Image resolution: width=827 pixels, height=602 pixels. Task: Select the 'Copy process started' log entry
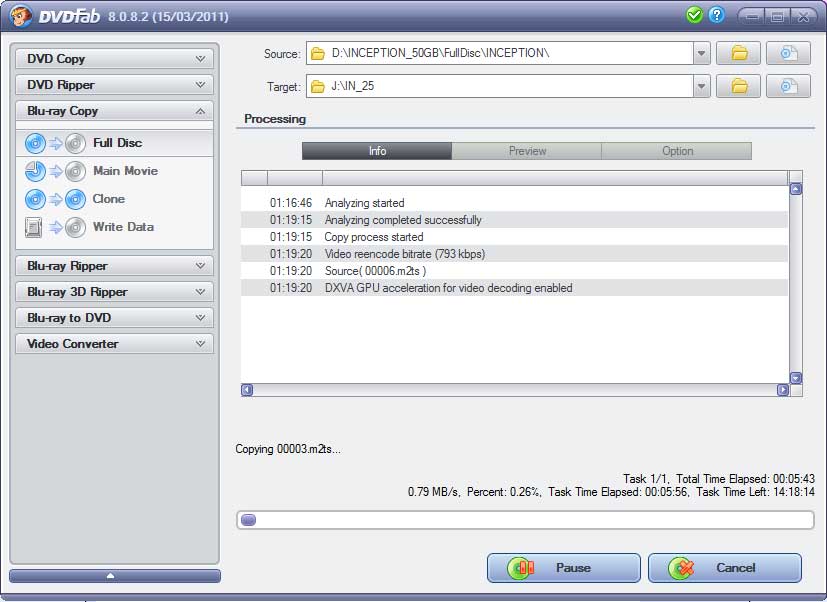514,237
